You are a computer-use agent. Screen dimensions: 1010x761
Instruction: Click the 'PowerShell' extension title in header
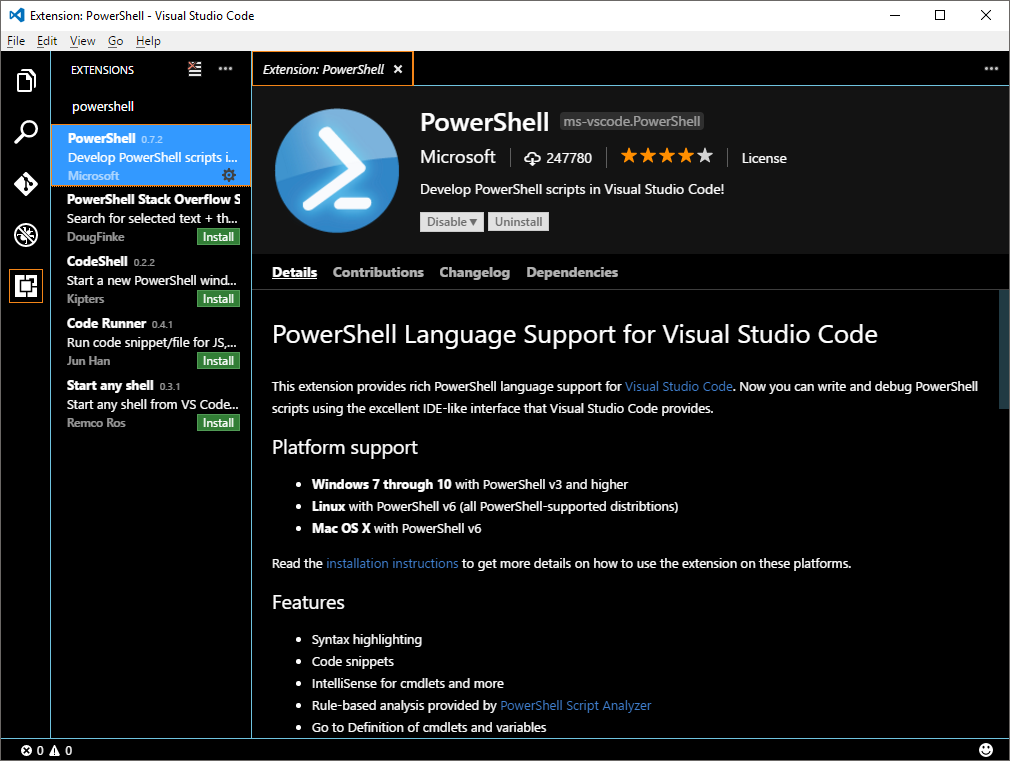click(x=484, y=122)
